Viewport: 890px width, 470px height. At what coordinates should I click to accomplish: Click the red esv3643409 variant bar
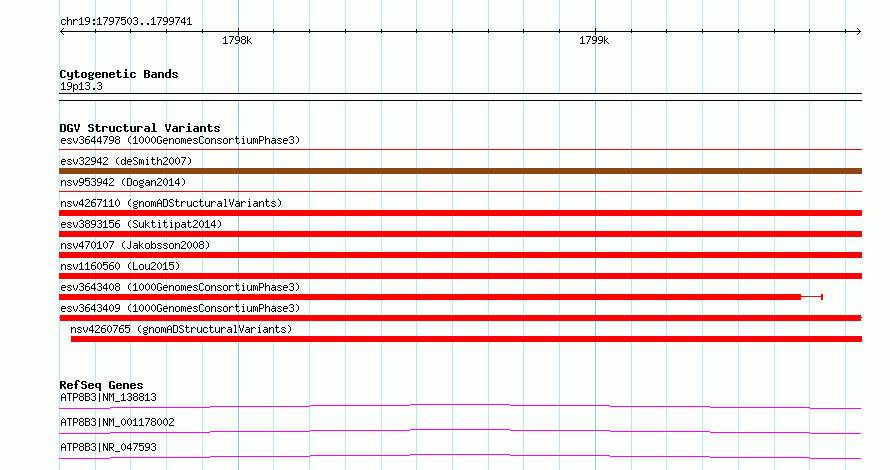tap(460, 318)
